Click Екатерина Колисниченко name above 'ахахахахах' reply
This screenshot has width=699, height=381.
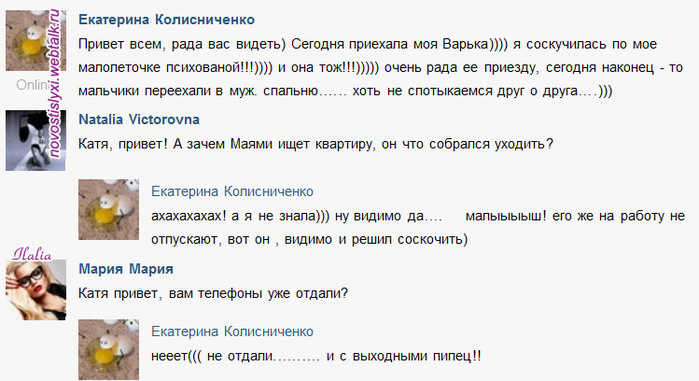(x=232, y=192)
